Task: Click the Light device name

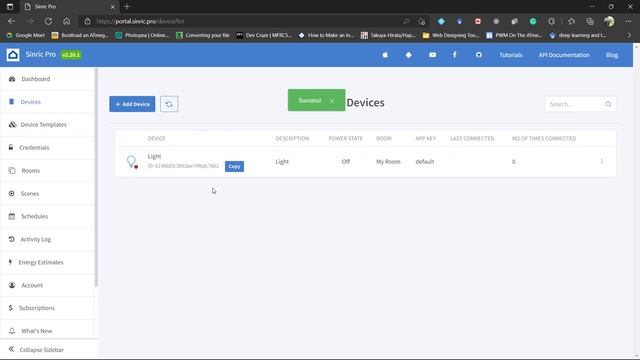Action: click(154, 156)
